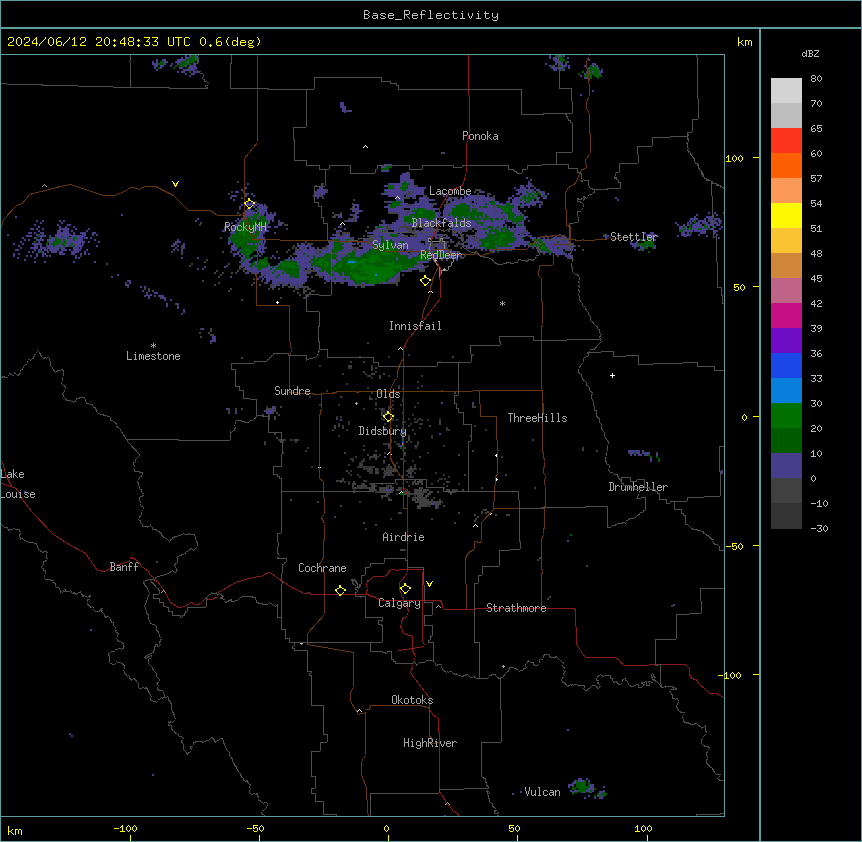Viewport: 862px width, 842px height.
Task: Select the Airdrie label
Action: coord(403,537)
